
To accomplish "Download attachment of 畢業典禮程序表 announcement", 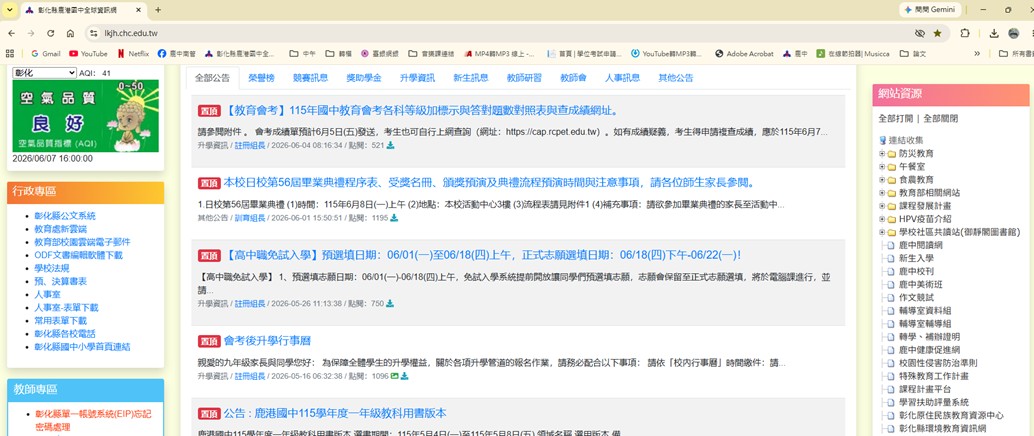I will pos(394,218).
